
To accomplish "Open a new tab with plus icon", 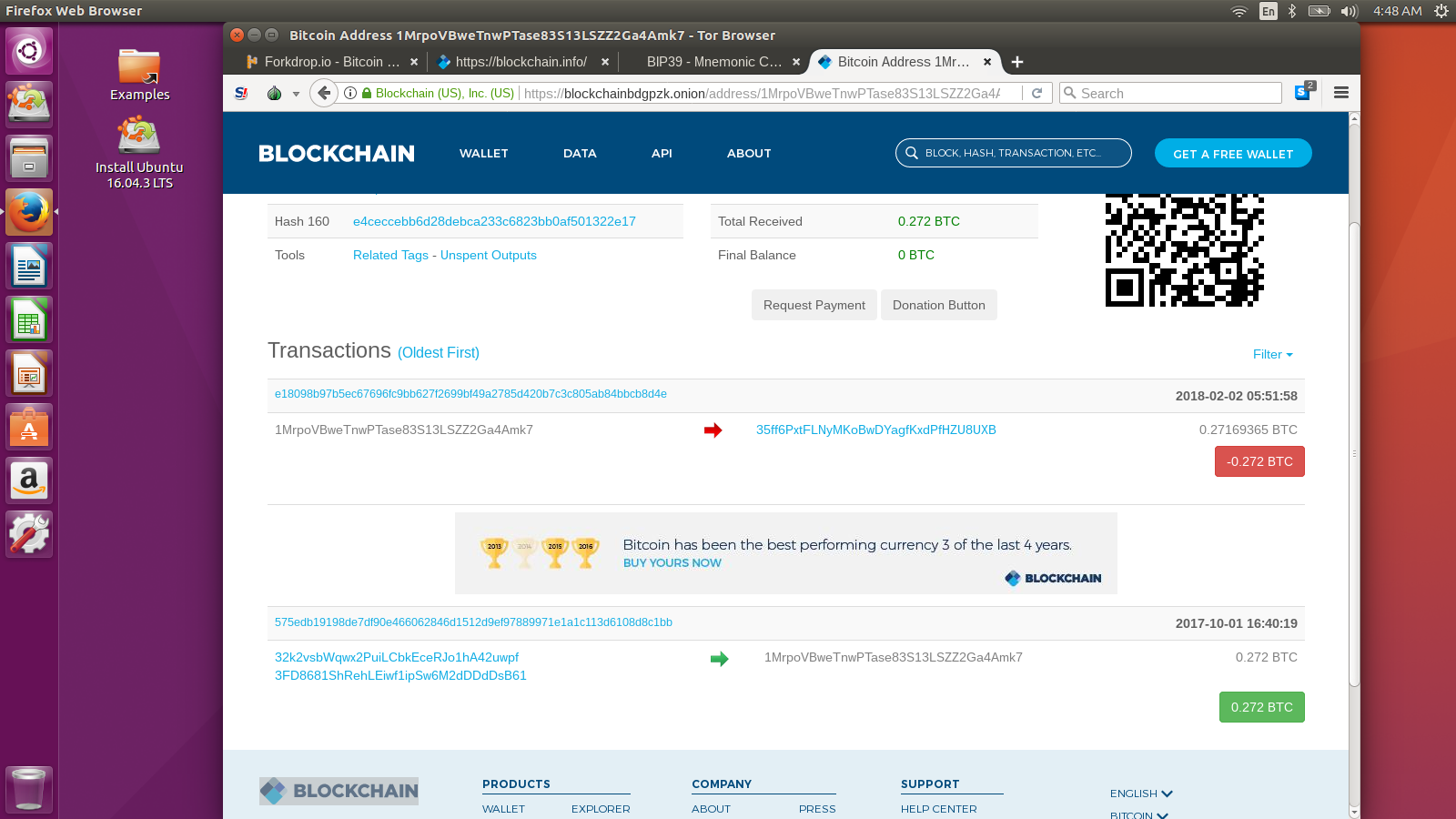I will click(x=1017, y=62).
